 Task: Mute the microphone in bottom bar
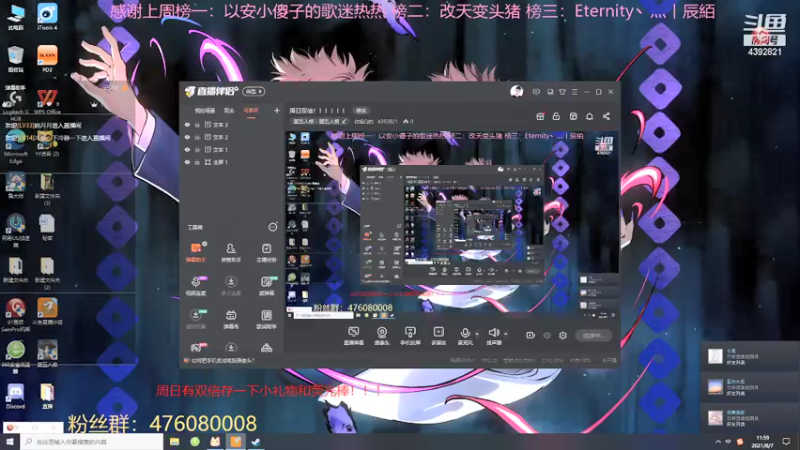click(465, 334)
